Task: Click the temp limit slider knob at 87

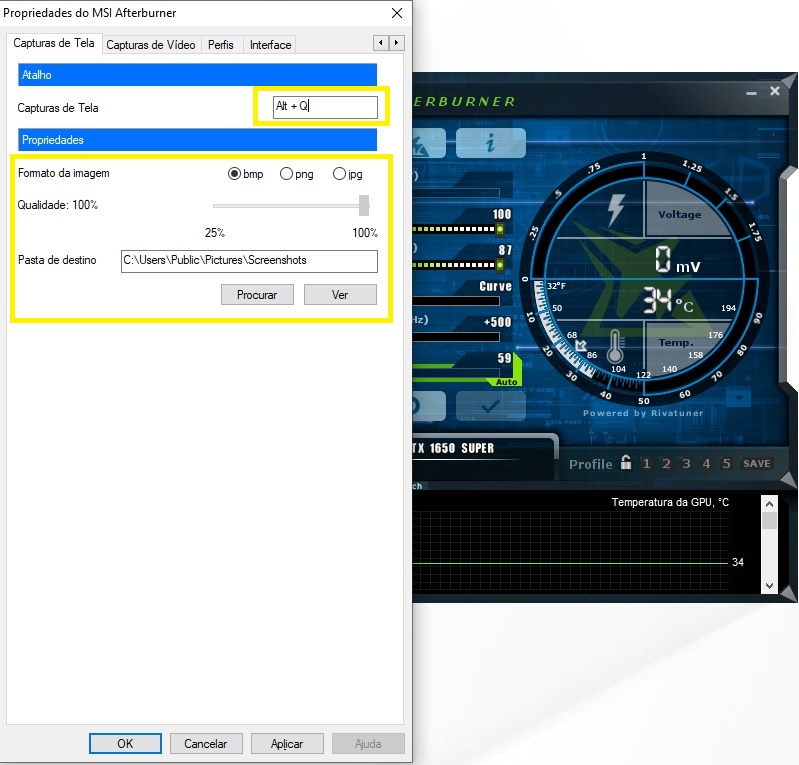Action: pos(500,265)
